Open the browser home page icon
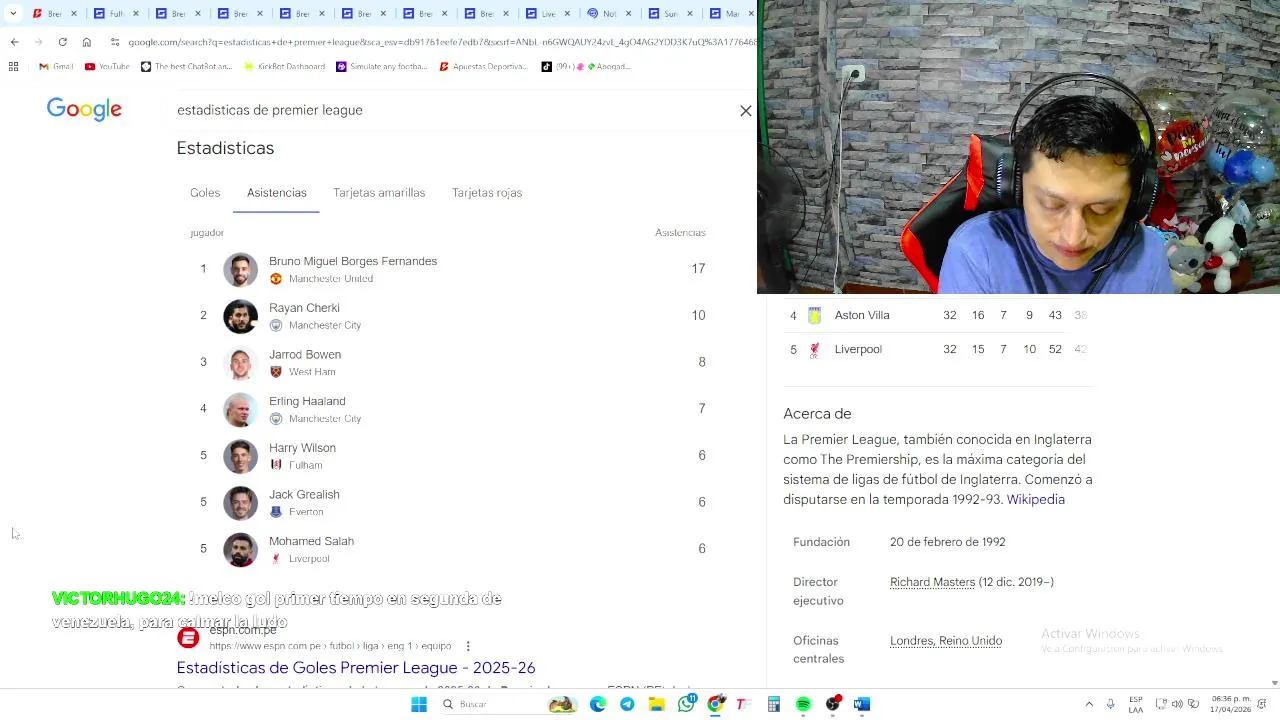Viewport: 1280px width, 720px height. pos(86,42)
